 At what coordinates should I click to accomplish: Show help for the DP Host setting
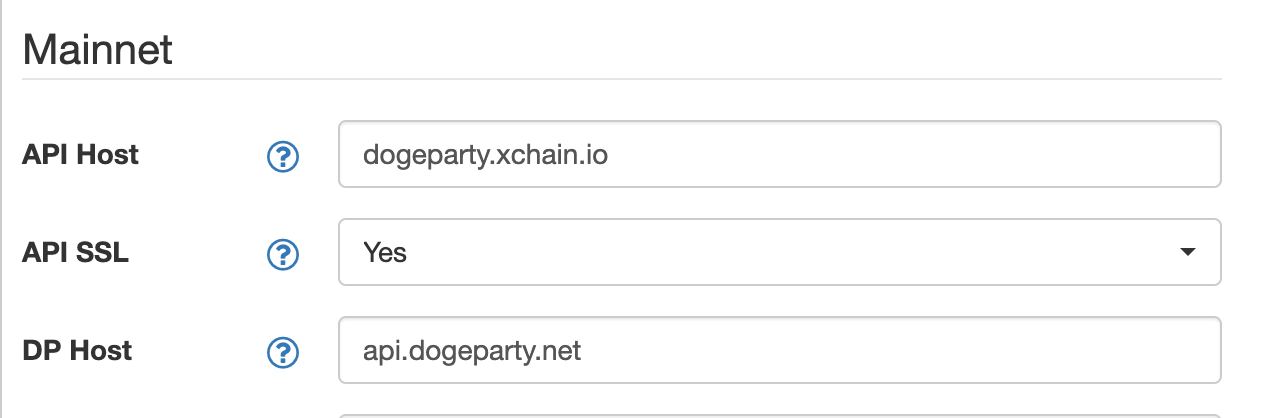[283, 352]
